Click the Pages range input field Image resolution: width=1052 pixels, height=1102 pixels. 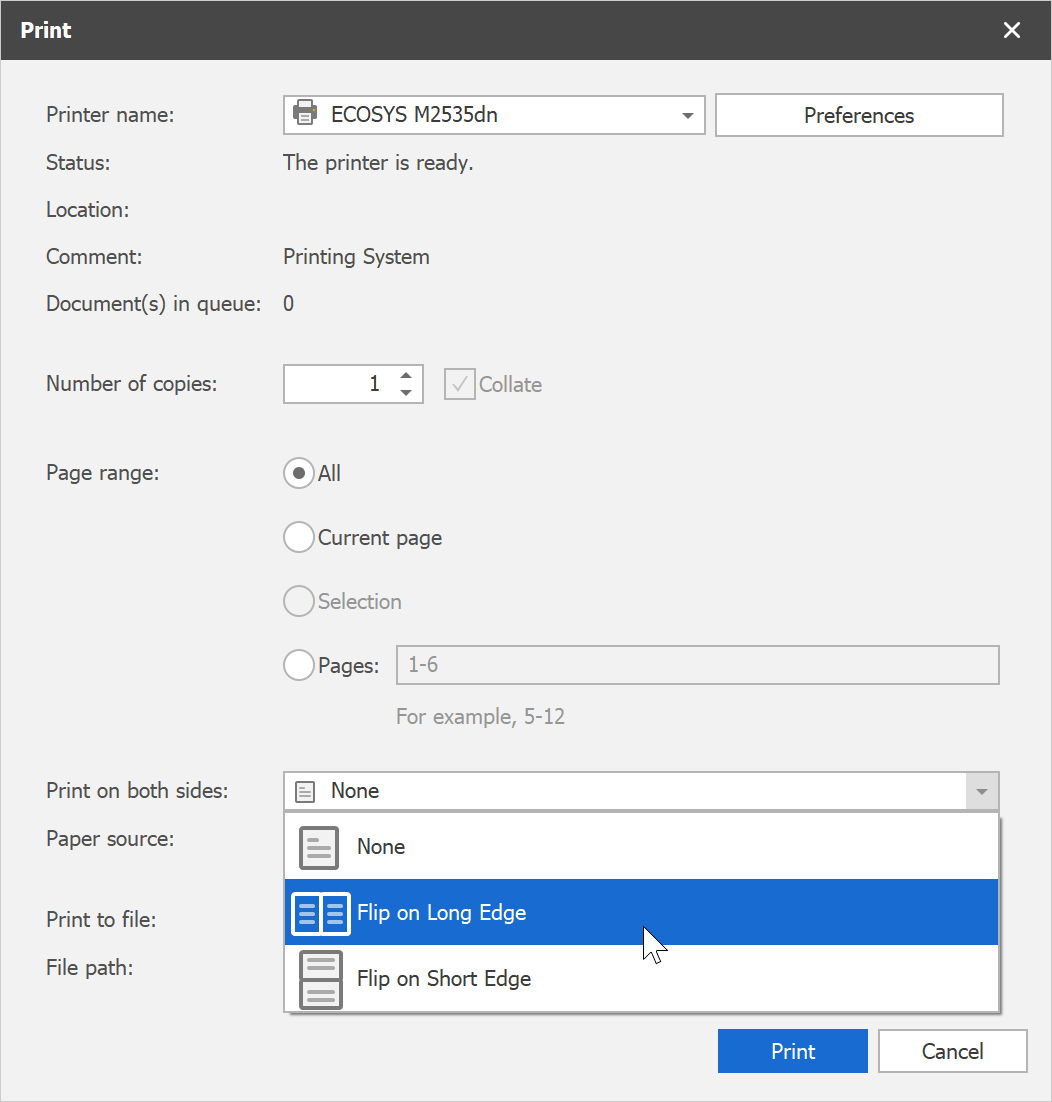(x=697, y=665)
